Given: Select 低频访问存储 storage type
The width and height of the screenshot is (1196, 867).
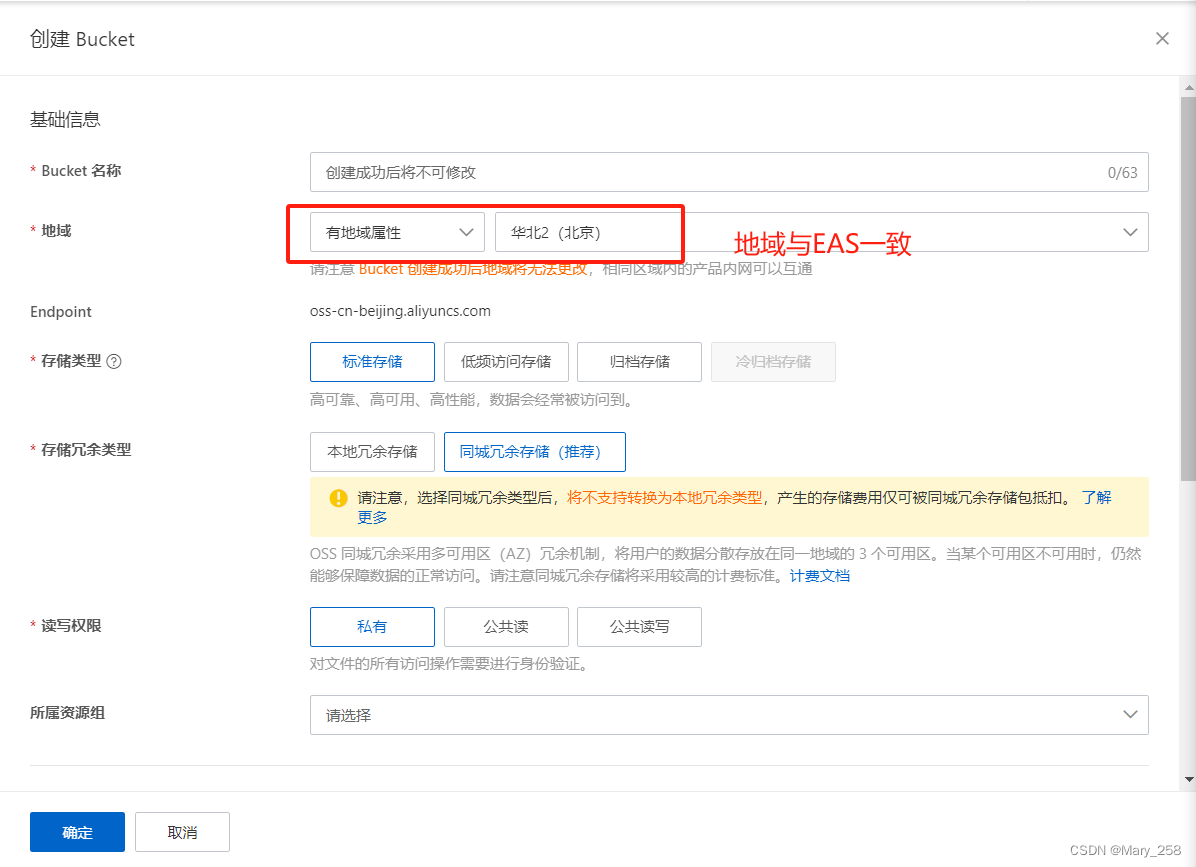Looking at the screenshot, I should [x=505, y=362].
